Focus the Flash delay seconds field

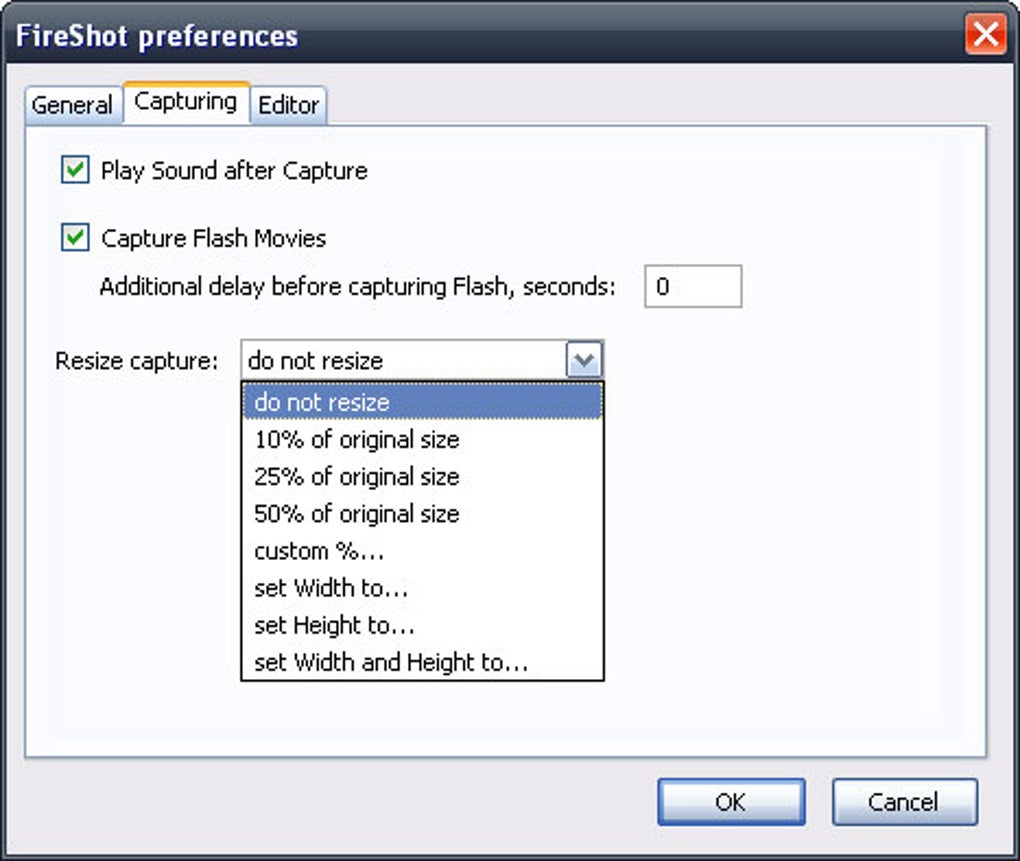(x=693, y=287)
